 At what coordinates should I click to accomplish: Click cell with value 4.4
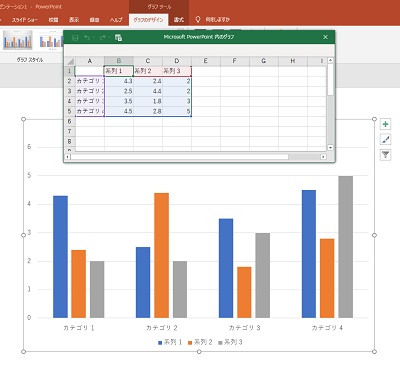148,91
